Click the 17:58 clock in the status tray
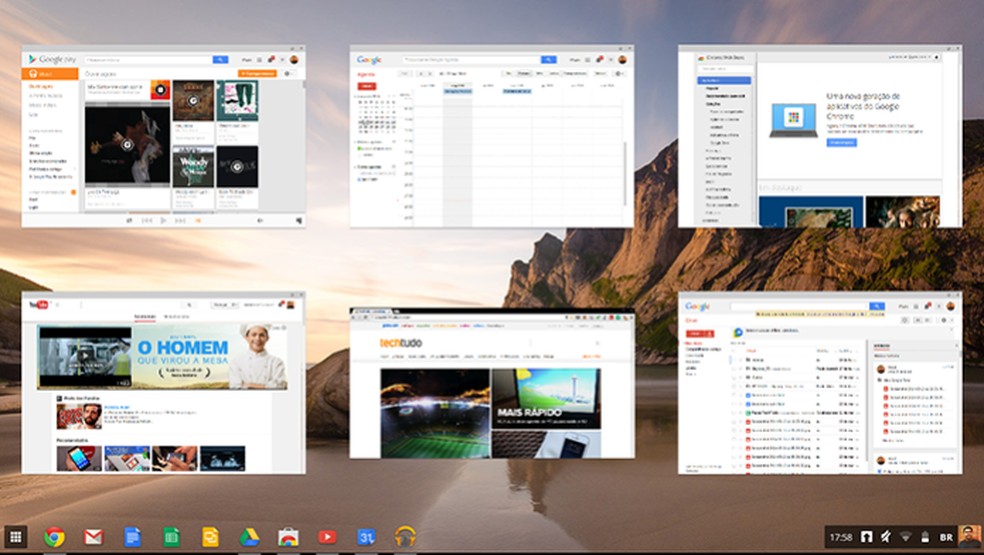Viewport: 984px width, 555px height. coord(841,537)
